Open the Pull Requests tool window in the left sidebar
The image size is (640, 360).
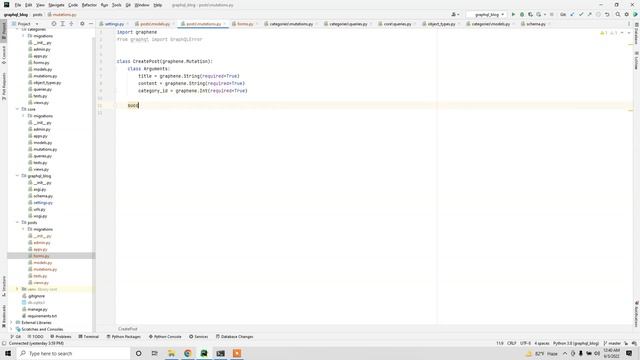pyautogui.click(x=4, y=86)
